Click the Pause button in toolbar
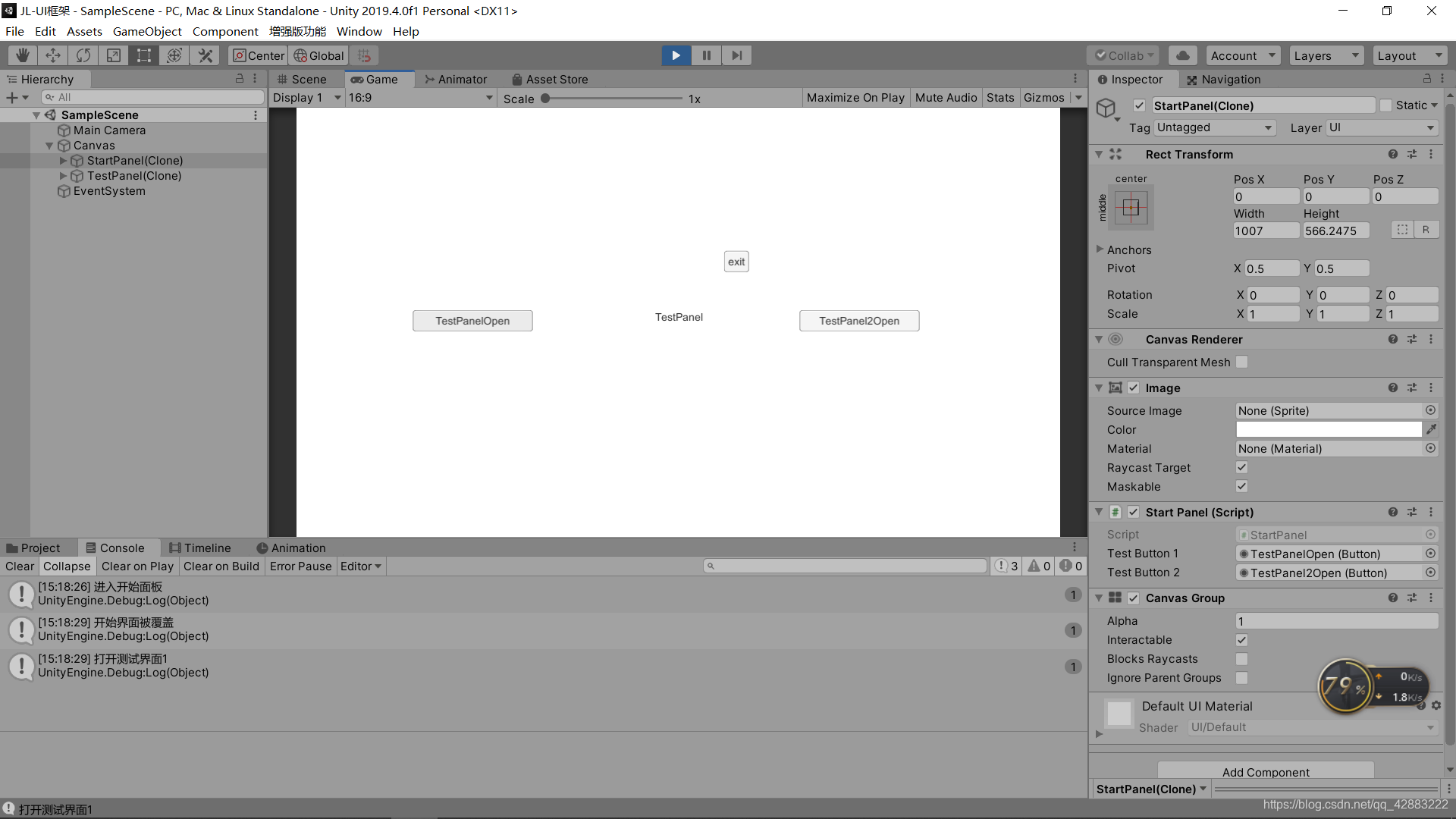 coord(706,55)
